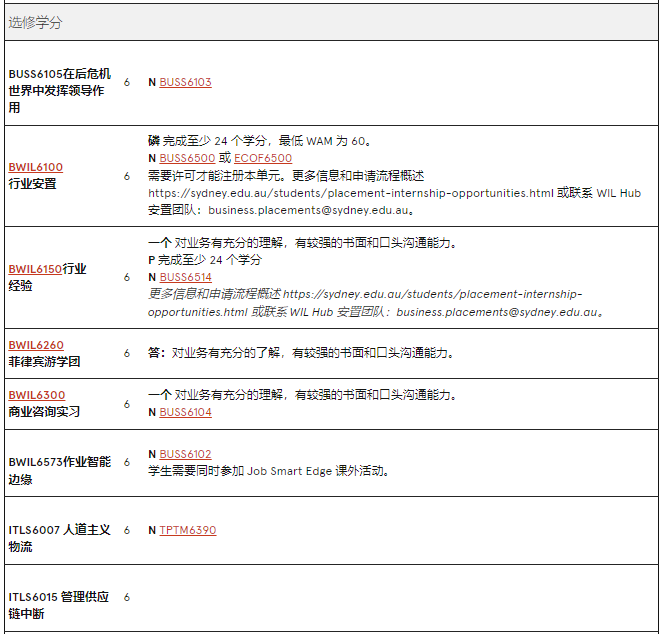Viewport: 662px width, 634px height.
Task: Open the BUSS6102 link
Action: point(185,454)
